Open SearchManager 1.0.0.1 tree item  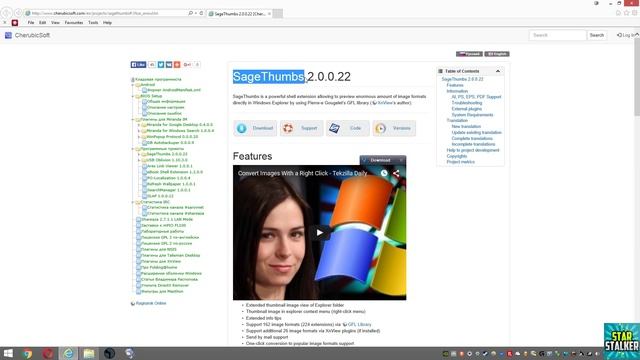(168, 190)
